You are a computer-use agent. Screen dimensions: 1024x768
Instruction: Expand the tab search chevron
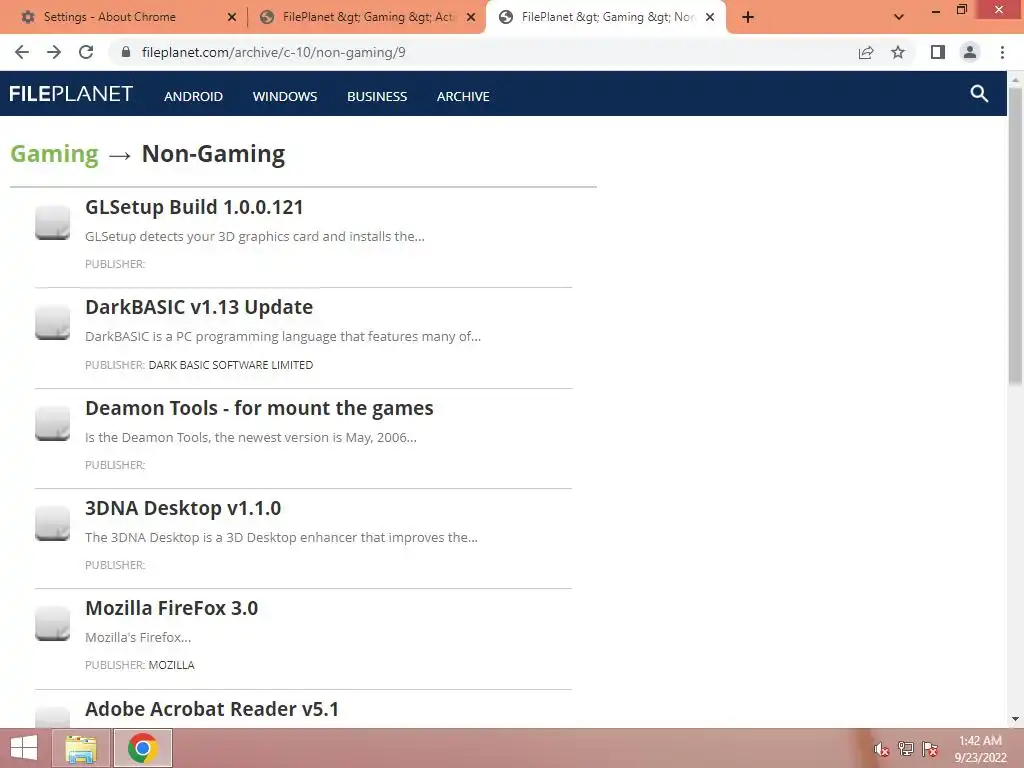899,17
